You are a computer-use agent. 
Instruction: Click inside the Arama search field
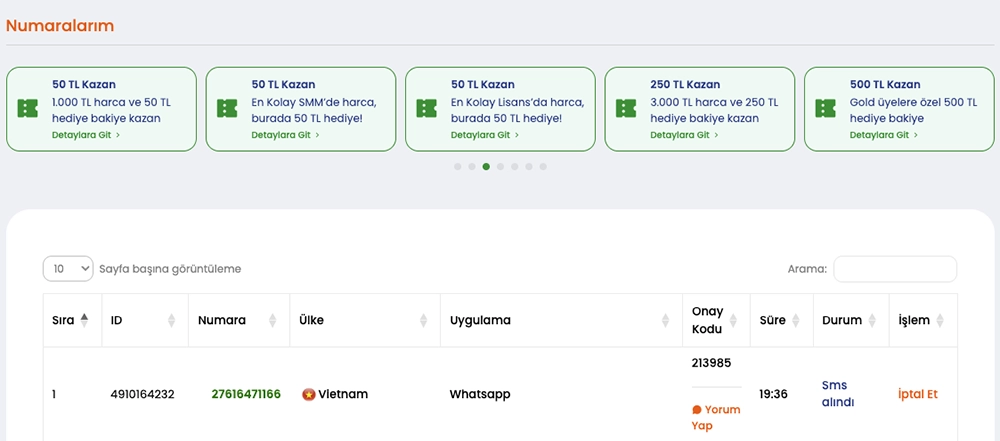(x=895, y=269)
